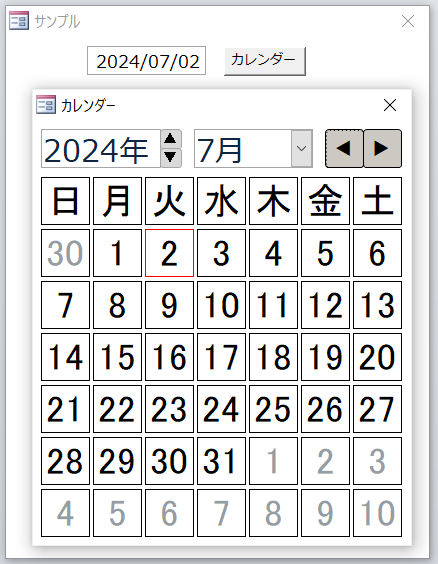
Task: Click the date field showing 2024/07/02
Action: (146, 61)
